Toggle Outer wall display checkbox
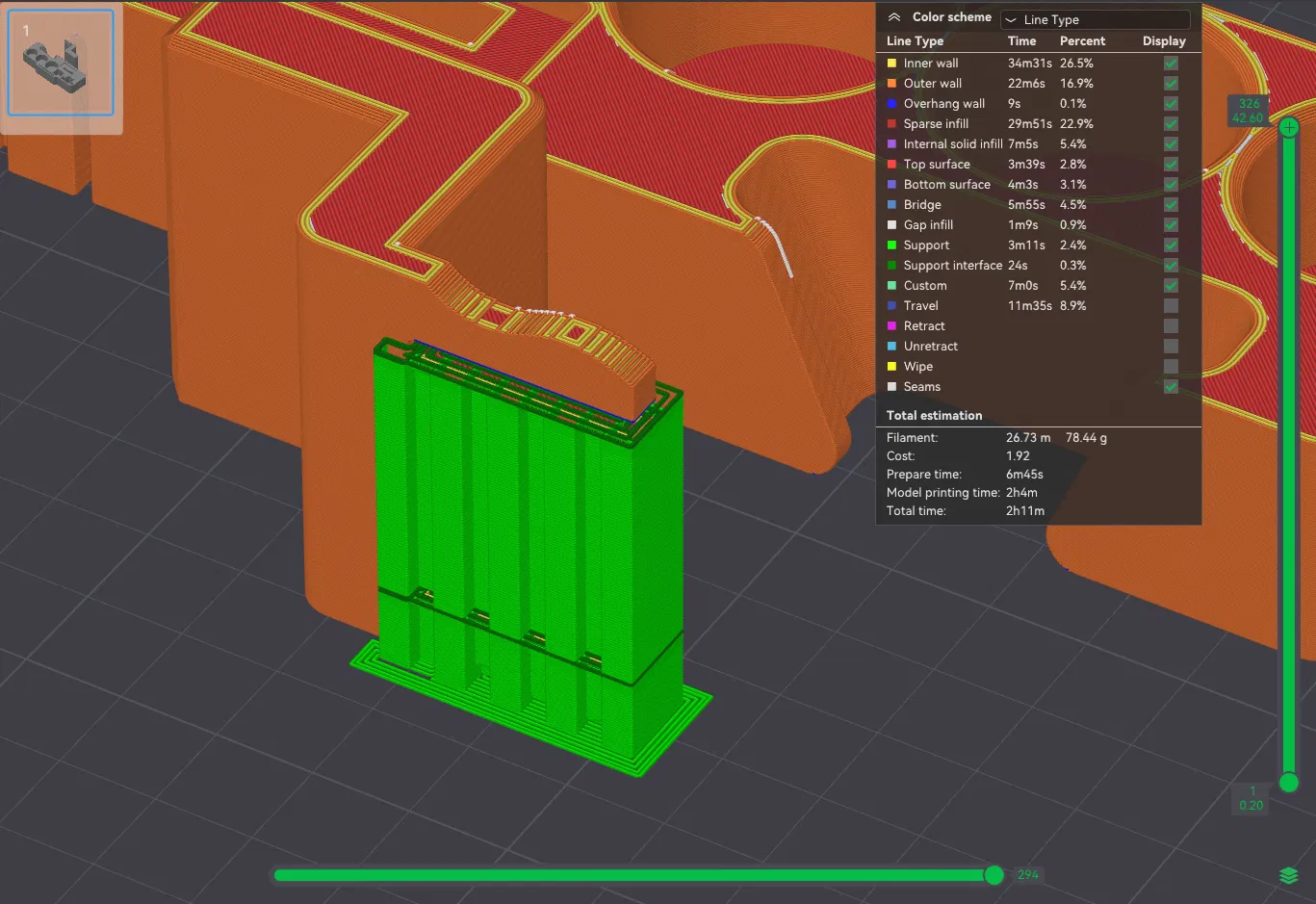The width and height of the screenshot is (1316, 904). coord(1171,84)
